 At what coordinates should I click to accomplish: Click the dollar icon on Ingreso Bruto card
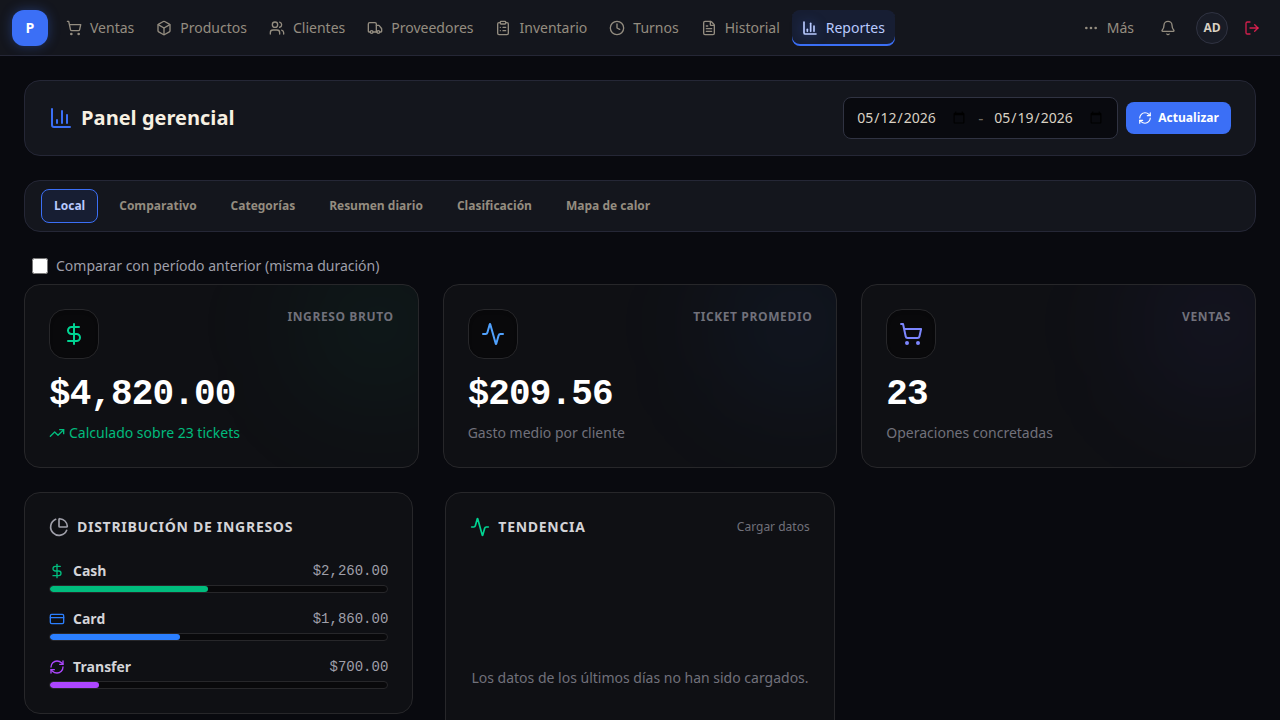[x=74, y=334]
